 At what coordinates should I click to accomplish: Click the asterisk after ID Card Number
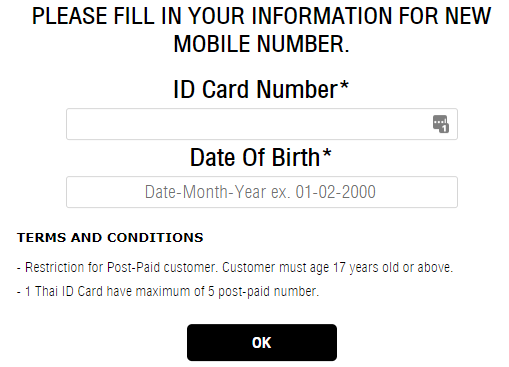344,85
